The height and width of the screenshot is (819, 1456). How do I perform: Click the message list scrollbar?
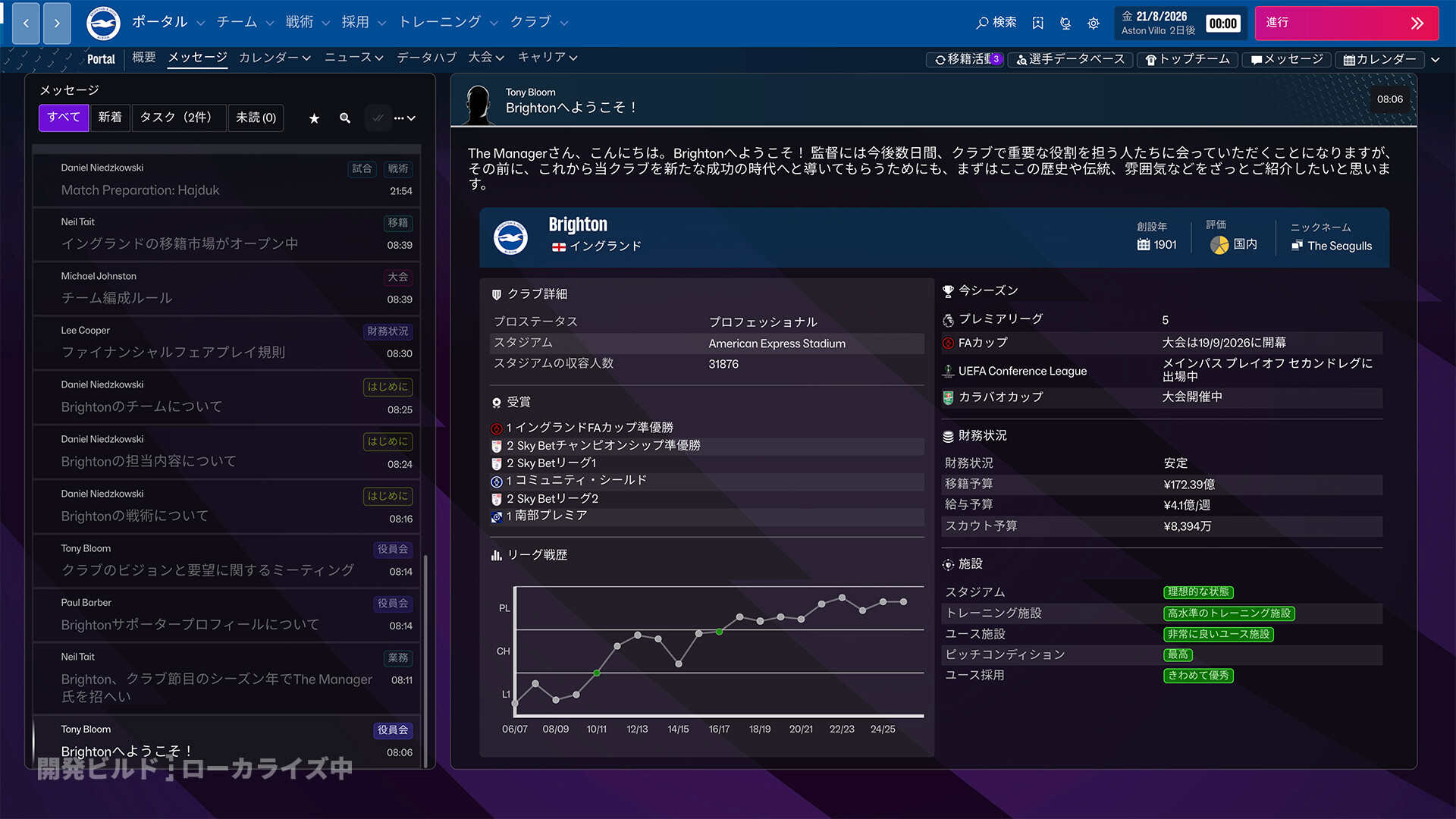click(x=425, y=660)
